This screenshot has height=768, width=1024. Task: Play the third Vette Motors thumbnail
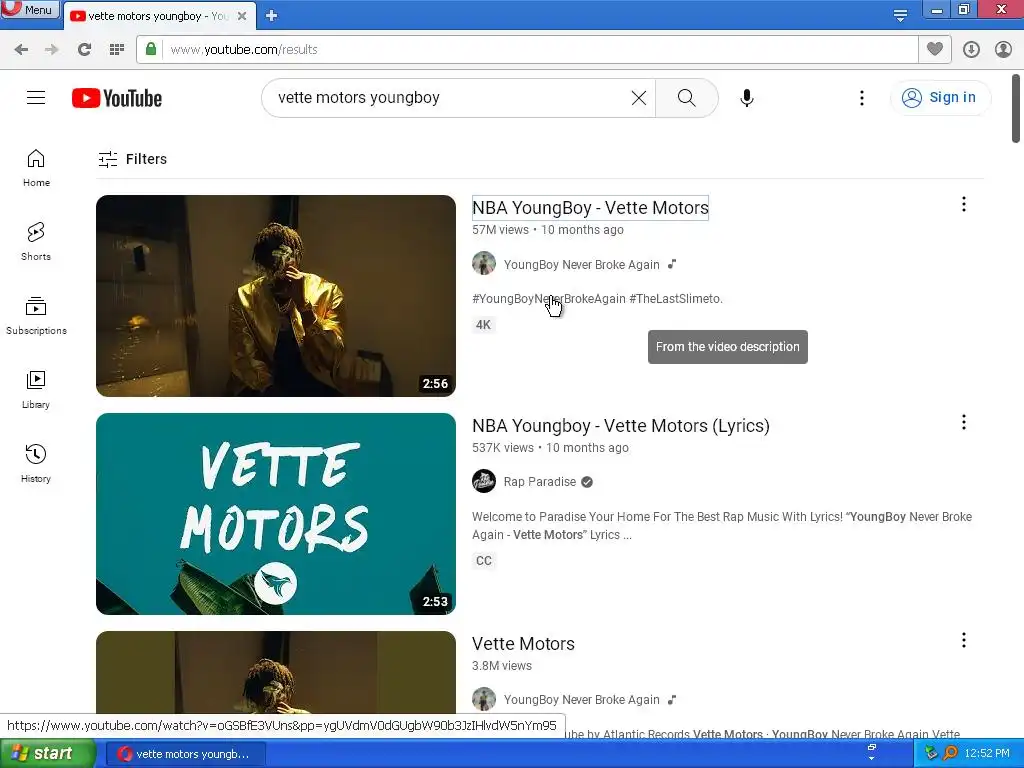pyautogui.click(x=276, y=672)
